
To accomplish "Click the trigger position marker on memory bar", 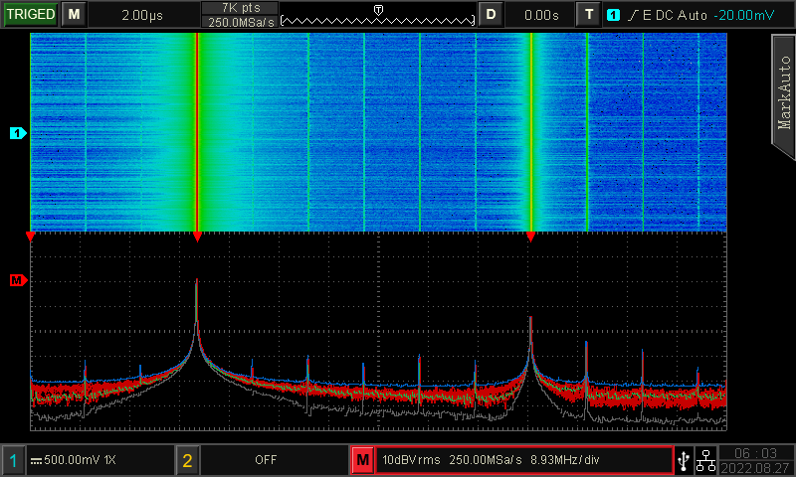I will [378, 10].
